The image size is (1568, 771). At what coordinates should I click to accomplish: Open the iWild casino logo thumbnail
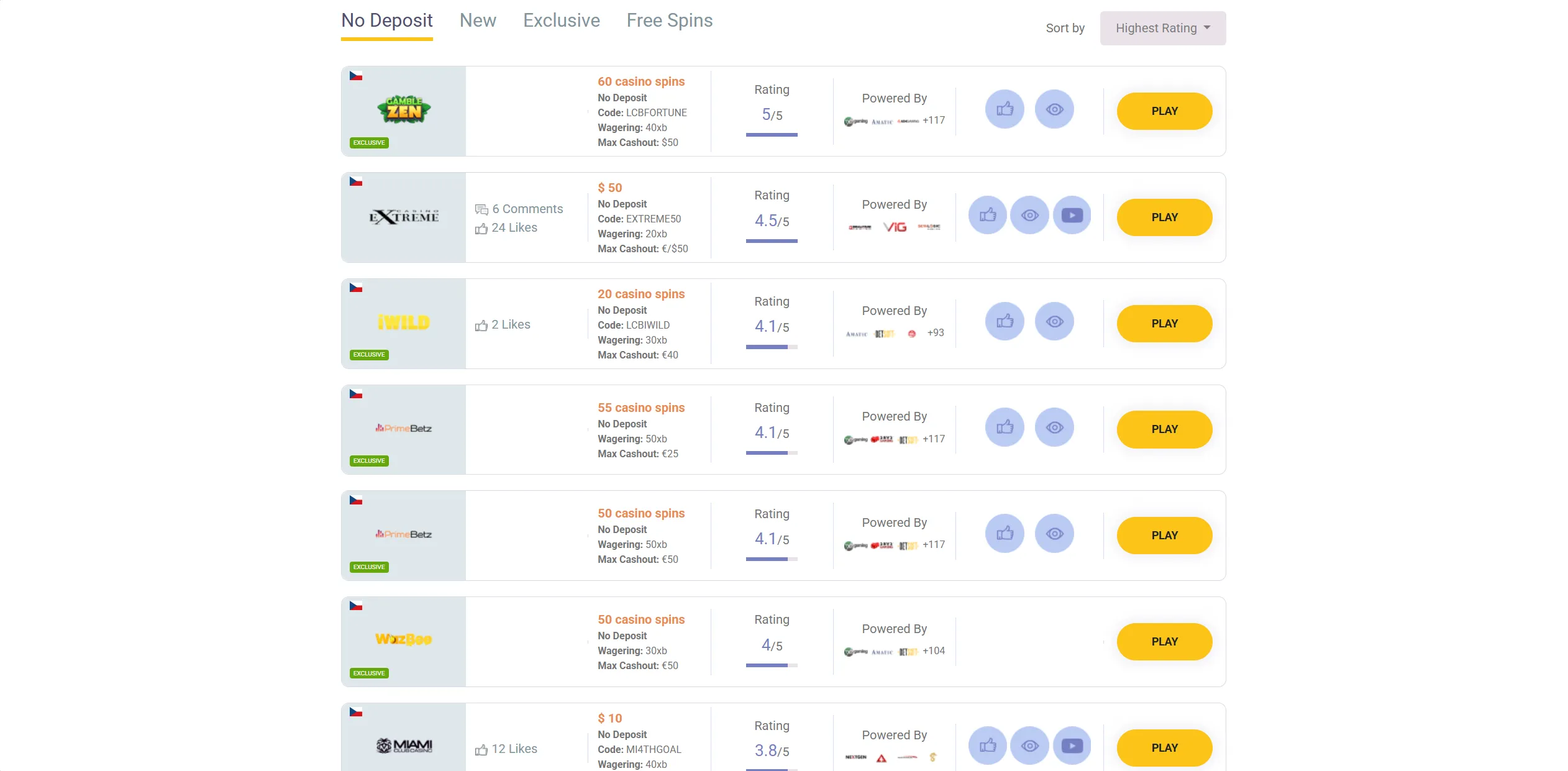[403, 324]
